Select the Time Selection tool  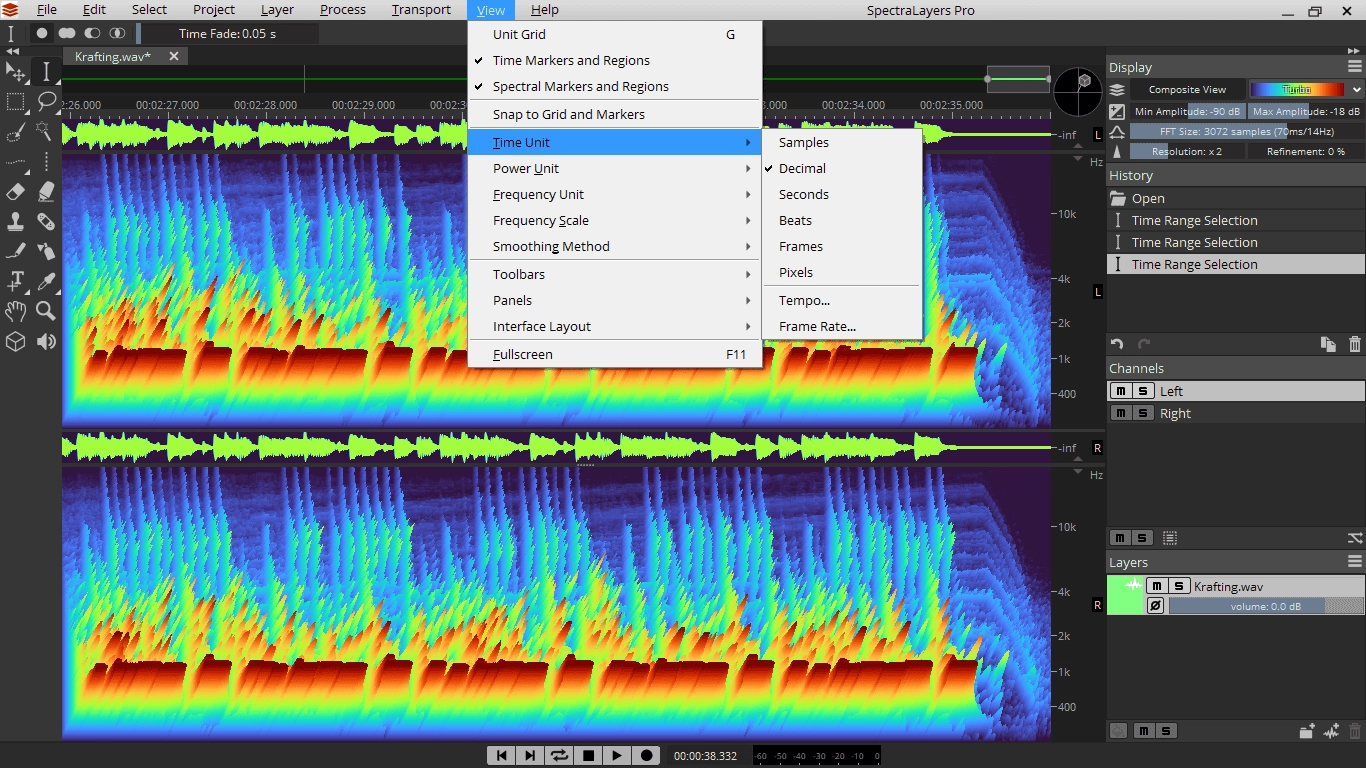click(46, 72)
